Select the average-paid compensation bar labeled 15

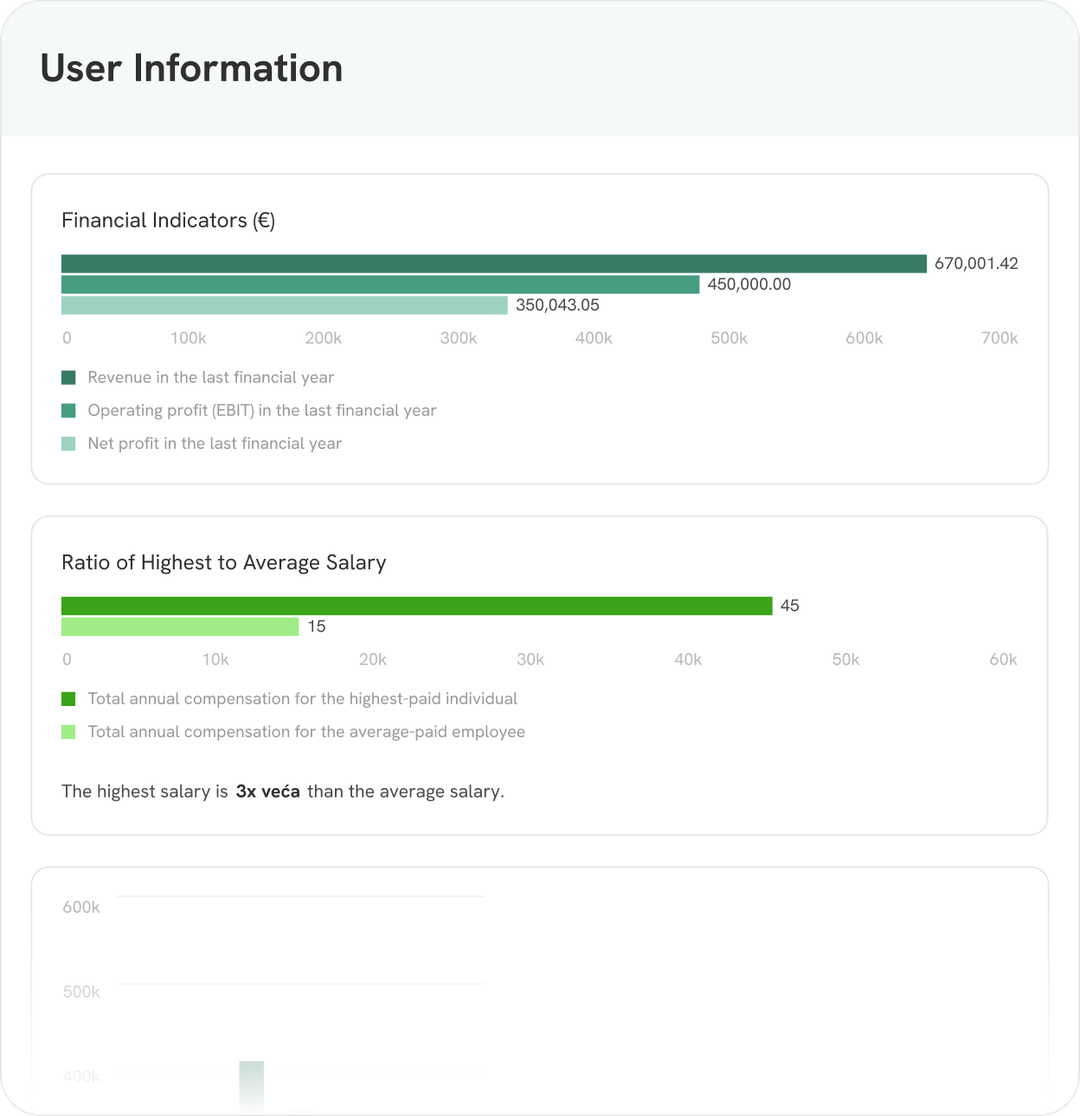tap(180, 626)
